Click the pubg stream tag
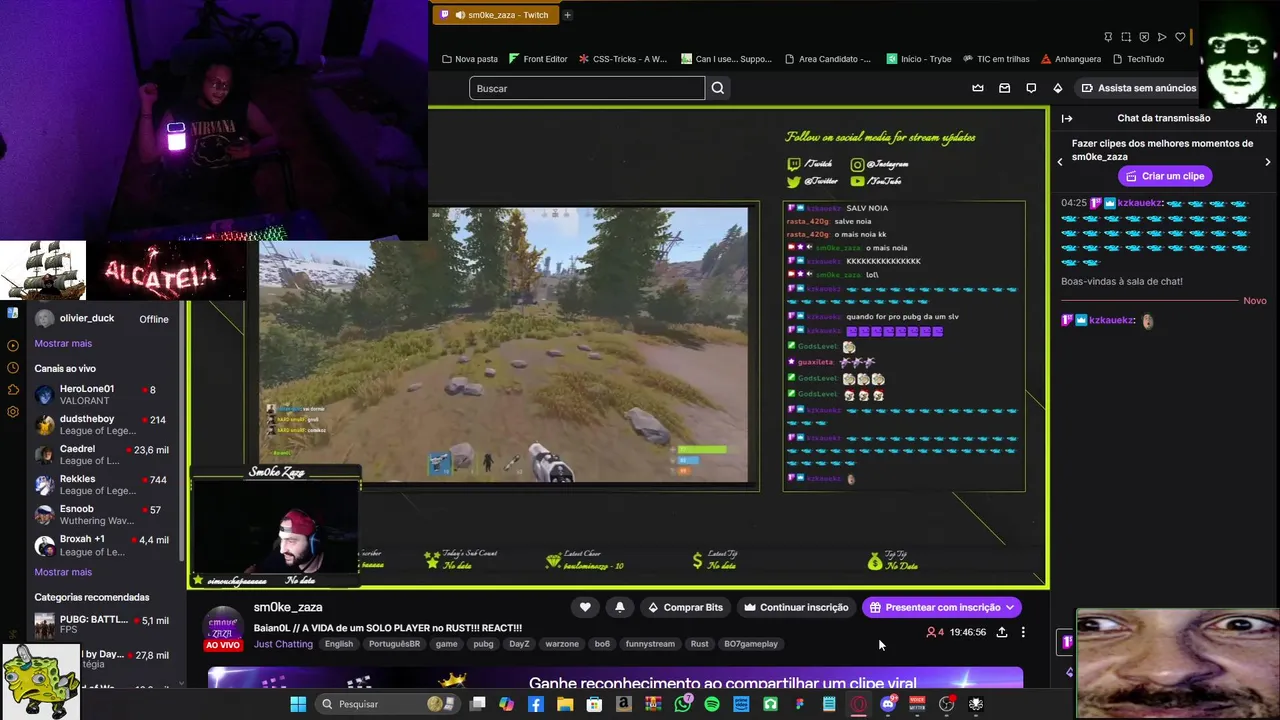 (x=483, y=644)
